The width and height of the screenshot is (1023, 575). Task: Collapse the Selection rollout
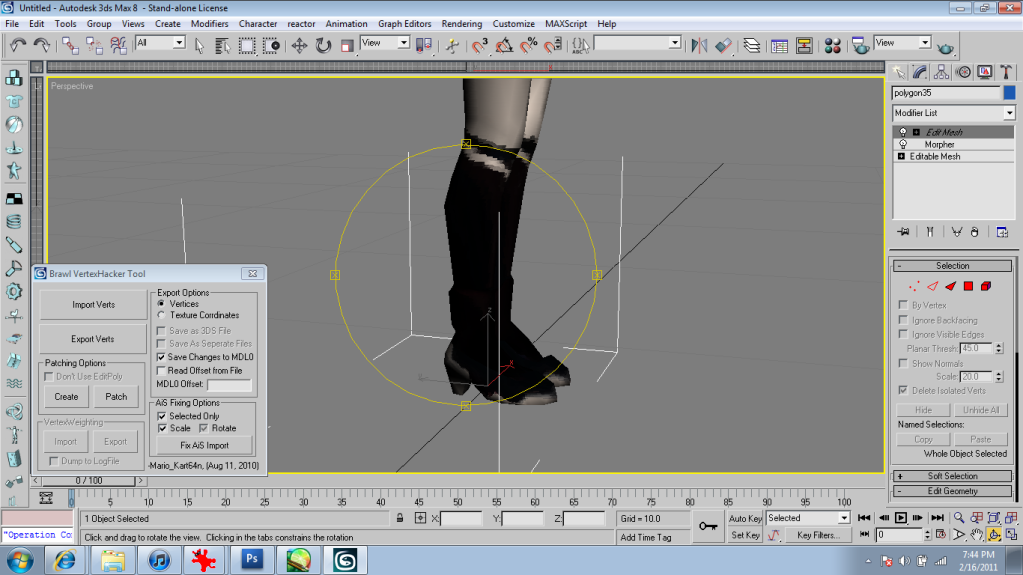click(x=953, y=266)
